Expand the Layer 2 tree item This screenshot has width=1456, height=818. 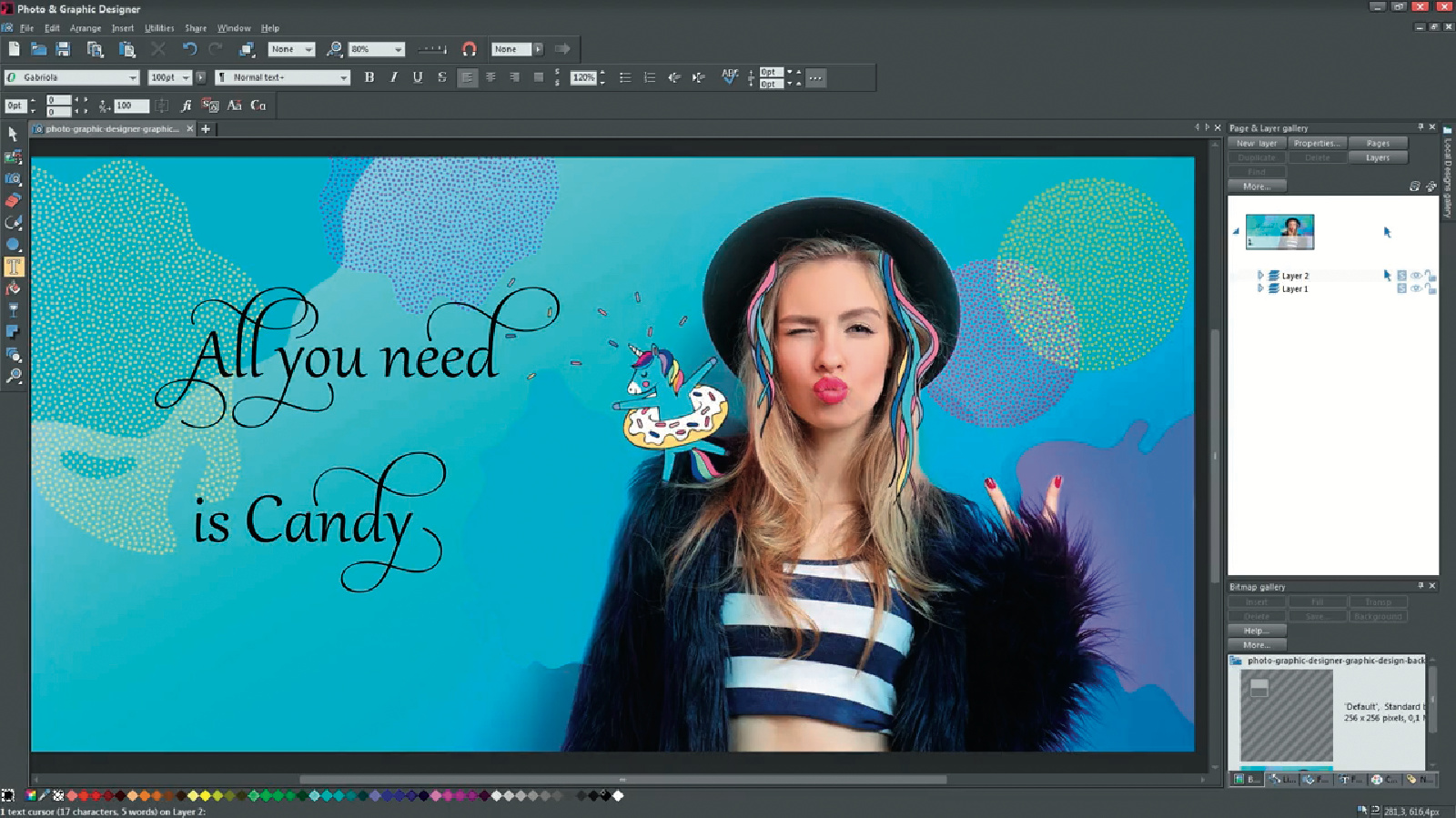coord(1260,275)
